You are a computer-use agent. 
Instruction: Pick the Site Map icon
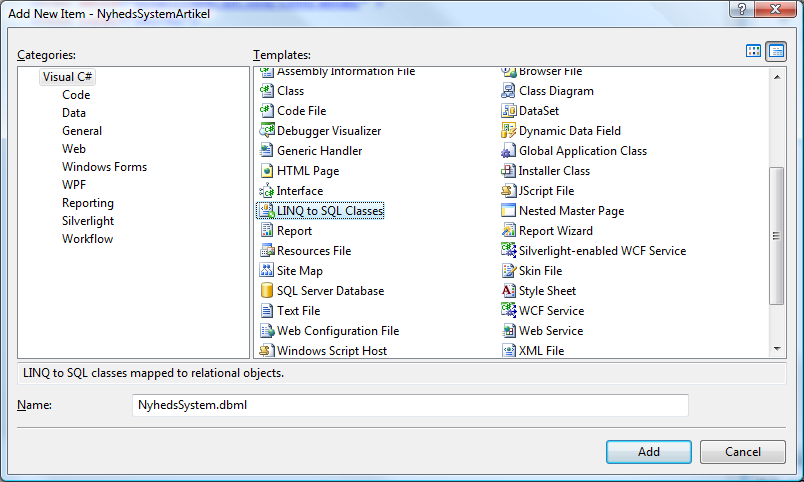coord(267,271)
